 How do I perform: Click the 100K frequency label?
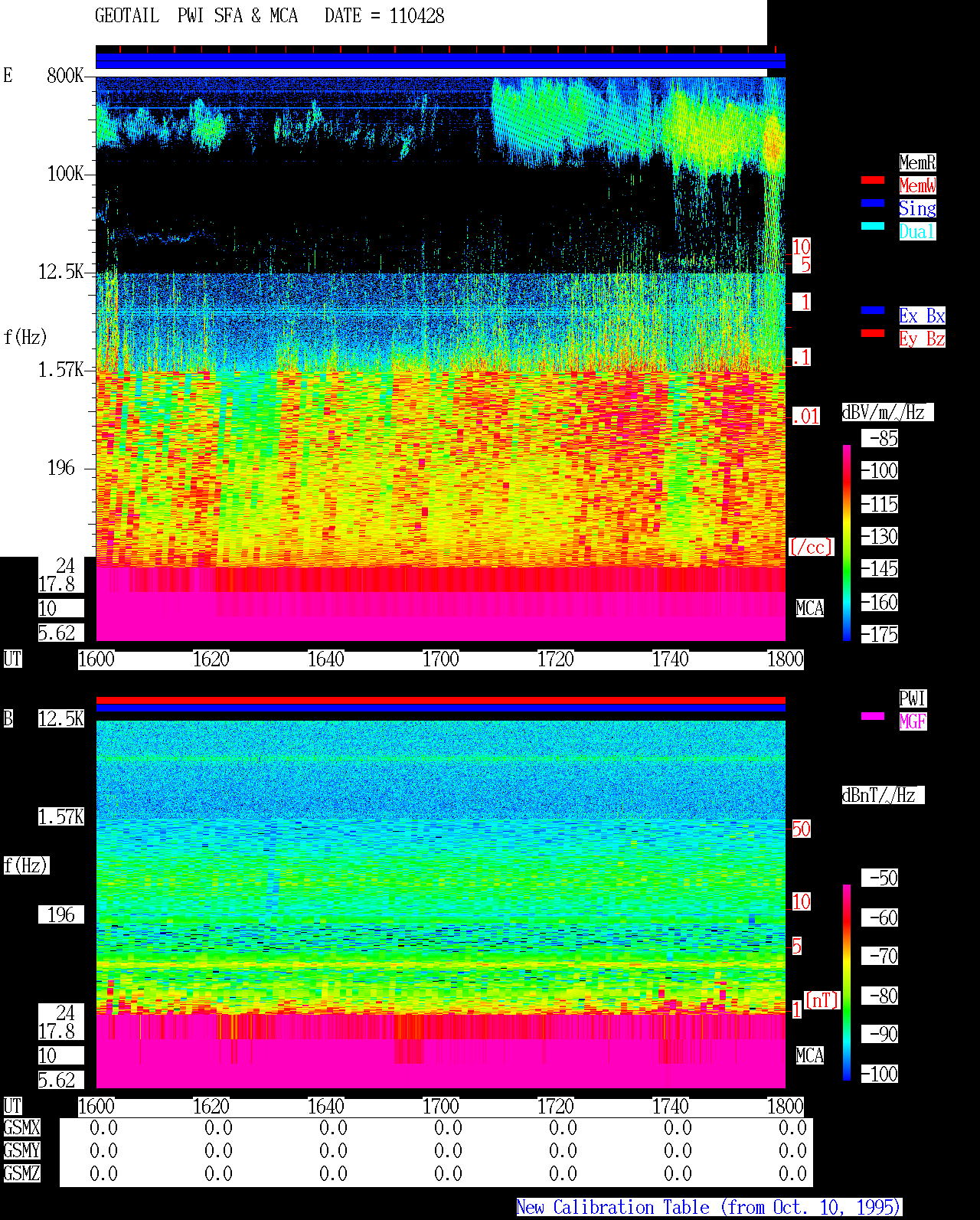pos(65,173)
